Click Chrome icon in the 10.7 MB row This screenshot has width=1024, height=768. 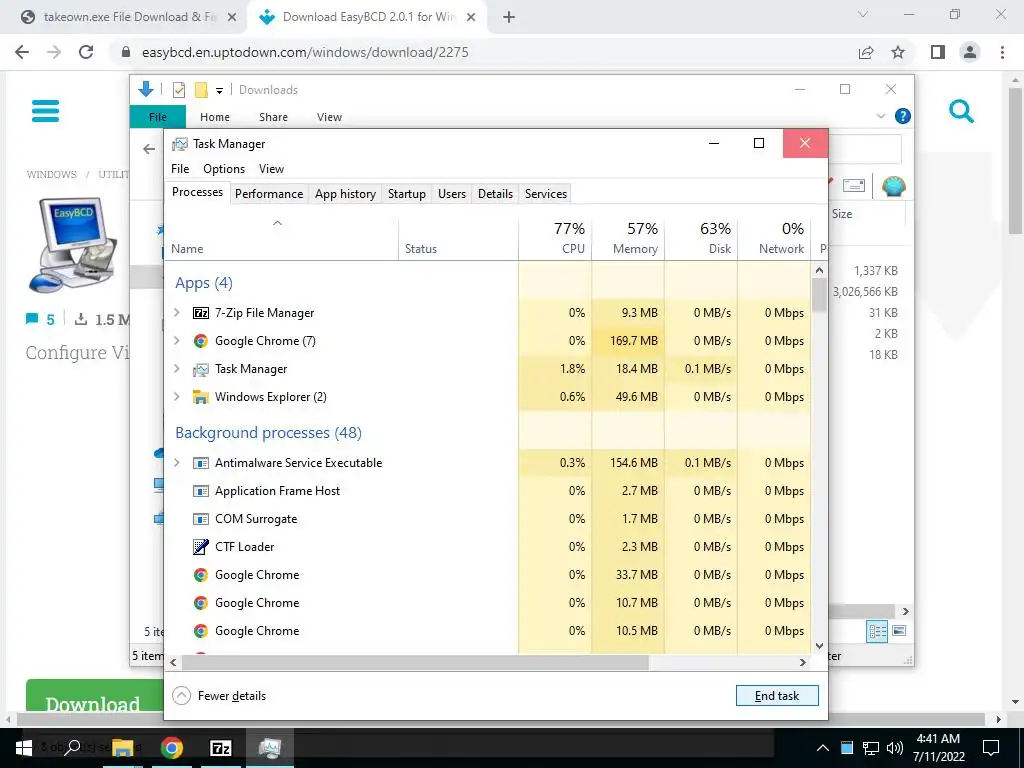tap(200, 603)
